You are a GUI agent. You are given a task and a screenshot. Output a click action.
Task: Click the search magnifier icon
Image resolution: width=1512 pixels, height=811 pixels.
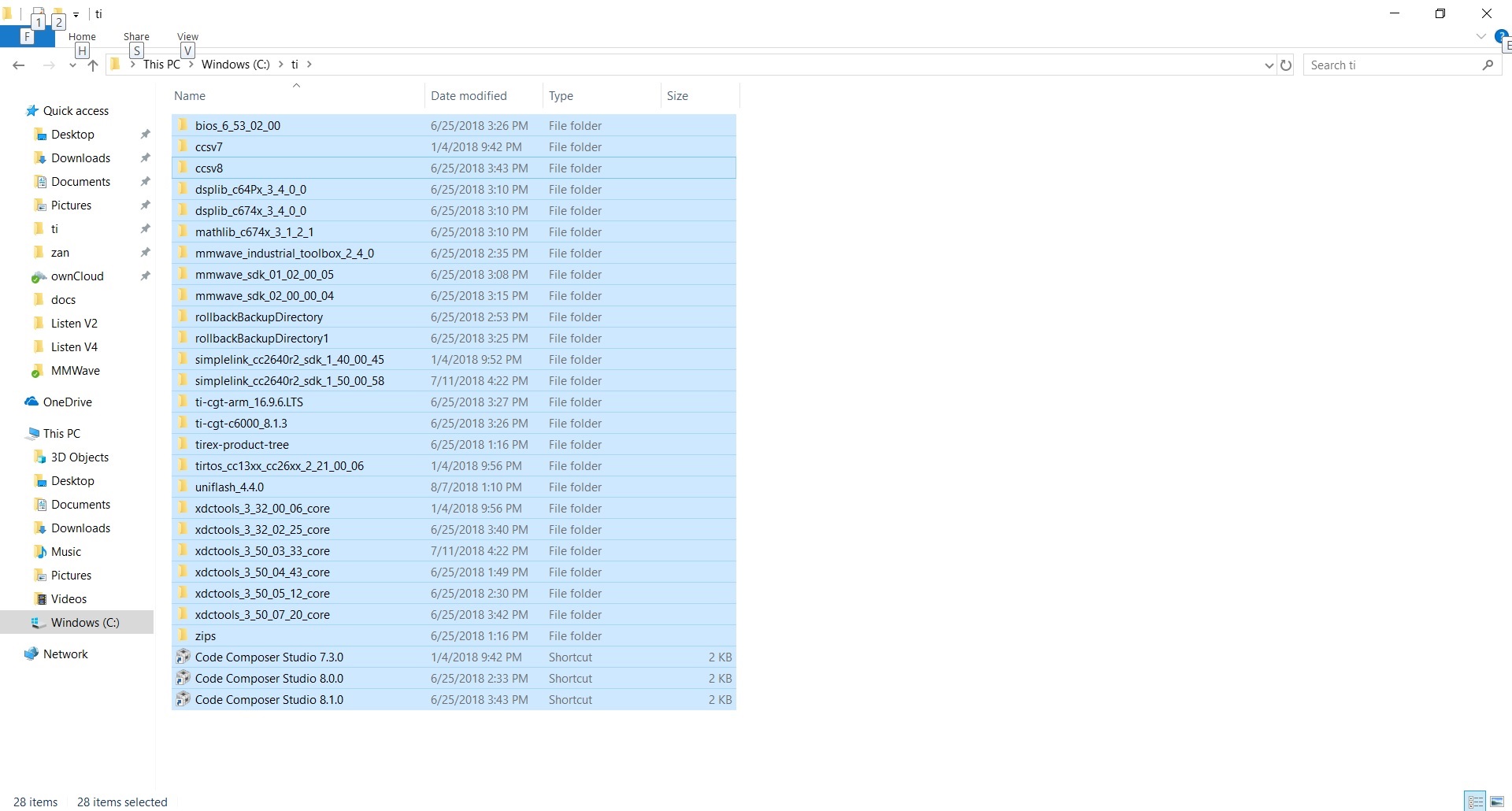(x=1488, y=65)
